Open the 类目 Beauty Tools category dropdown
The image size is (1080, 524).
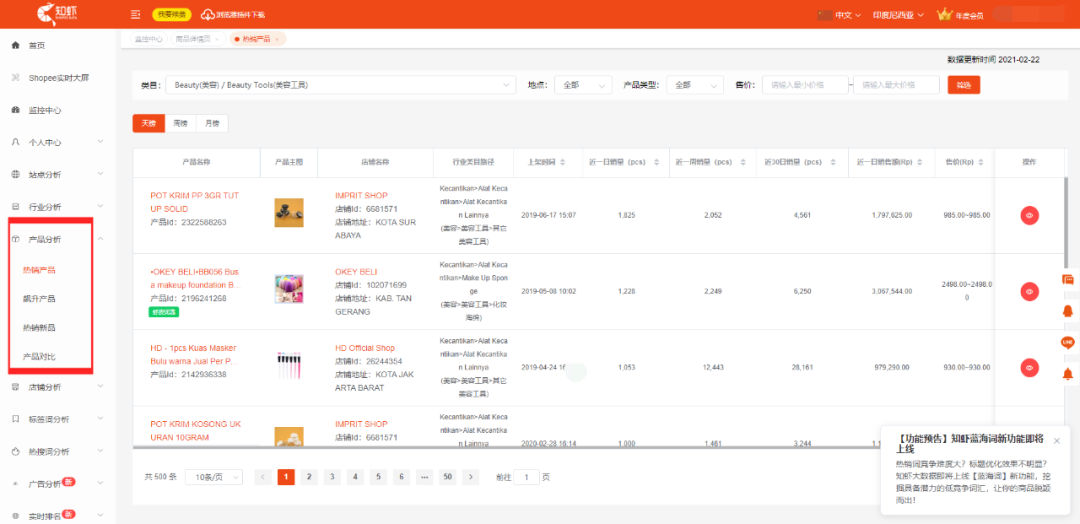[340, 85]
